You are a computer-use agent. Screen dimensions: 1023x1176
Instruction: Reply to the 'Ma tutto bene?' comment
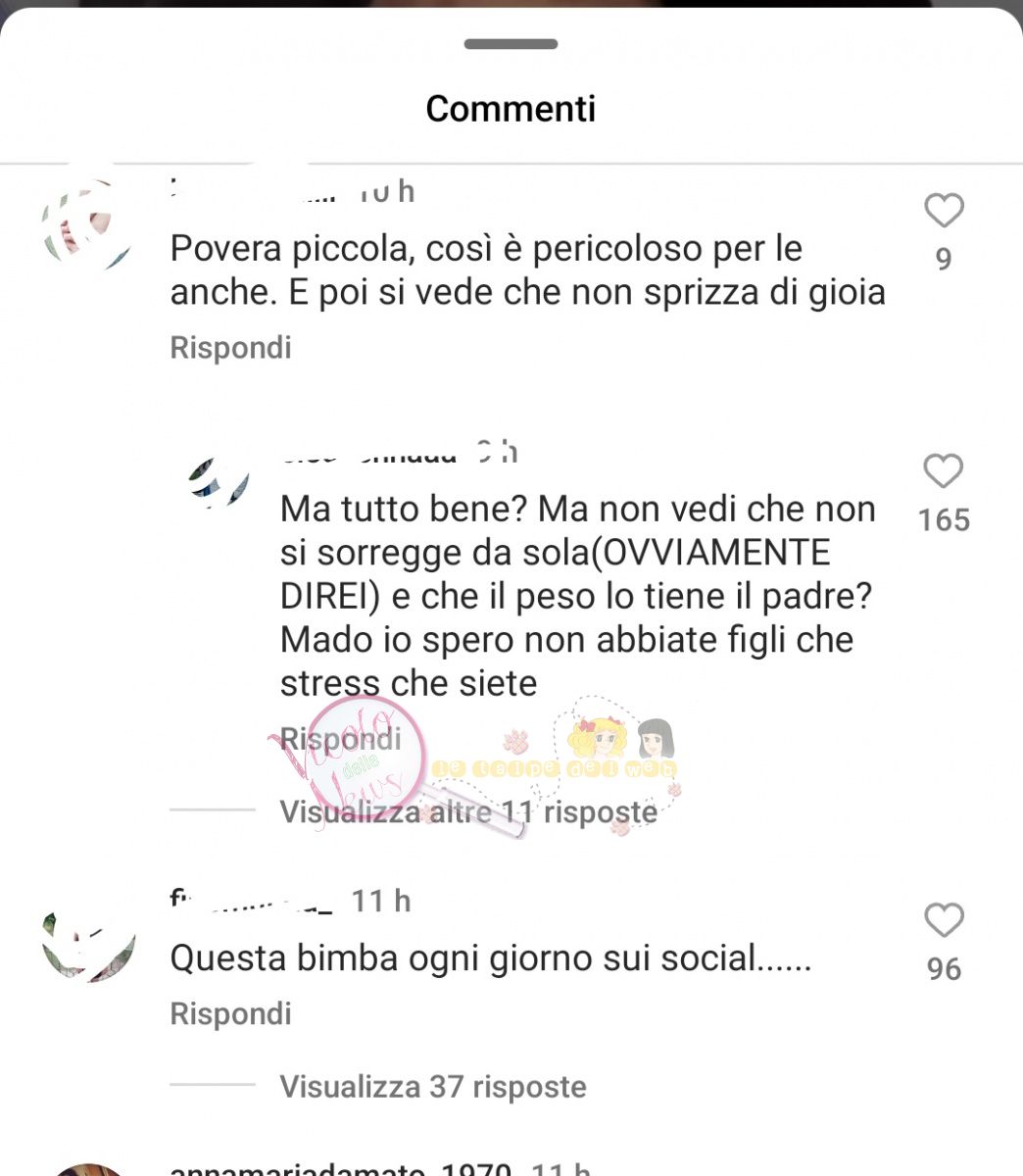pos(341,738)
